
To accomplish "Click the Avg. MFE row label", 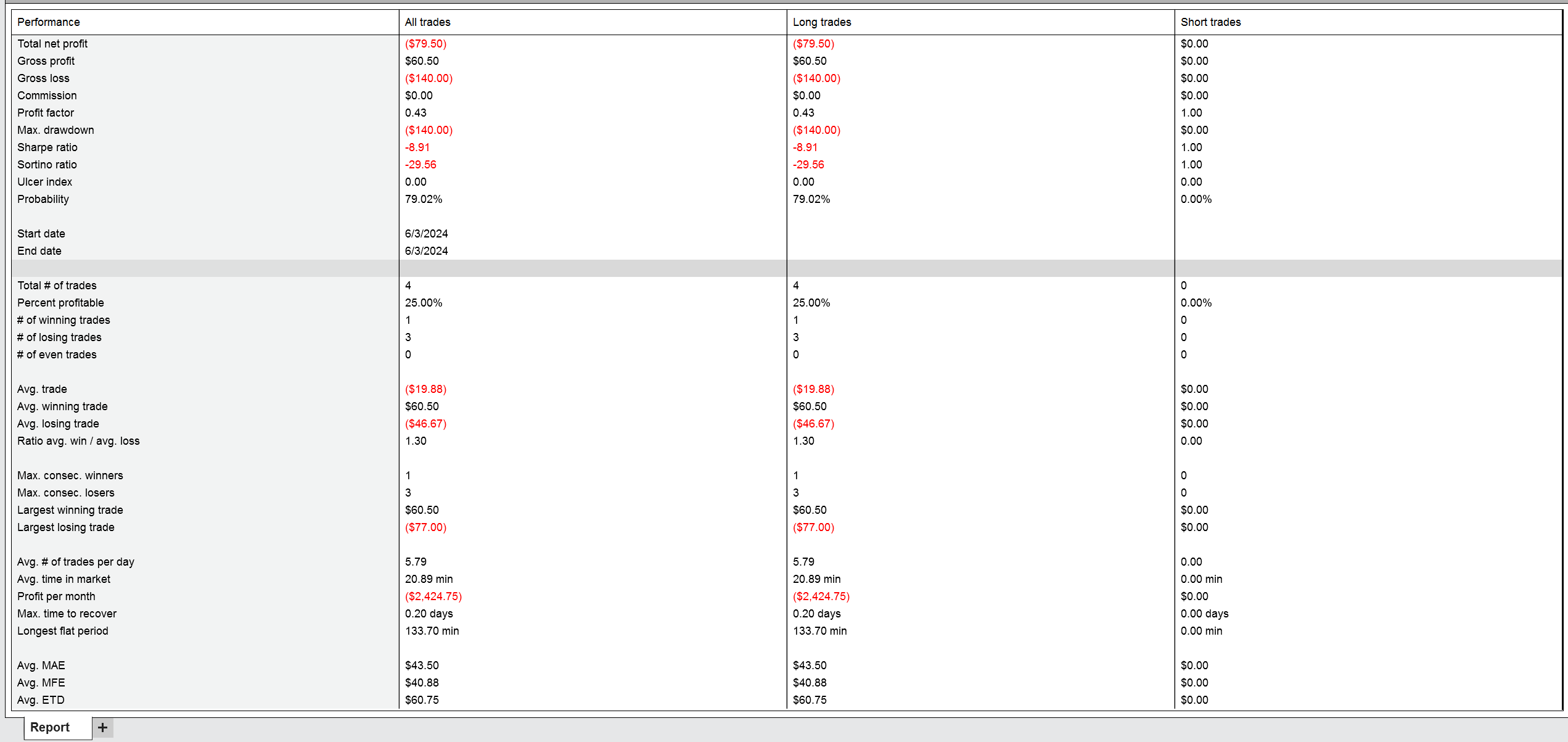I will coord(41,683).
